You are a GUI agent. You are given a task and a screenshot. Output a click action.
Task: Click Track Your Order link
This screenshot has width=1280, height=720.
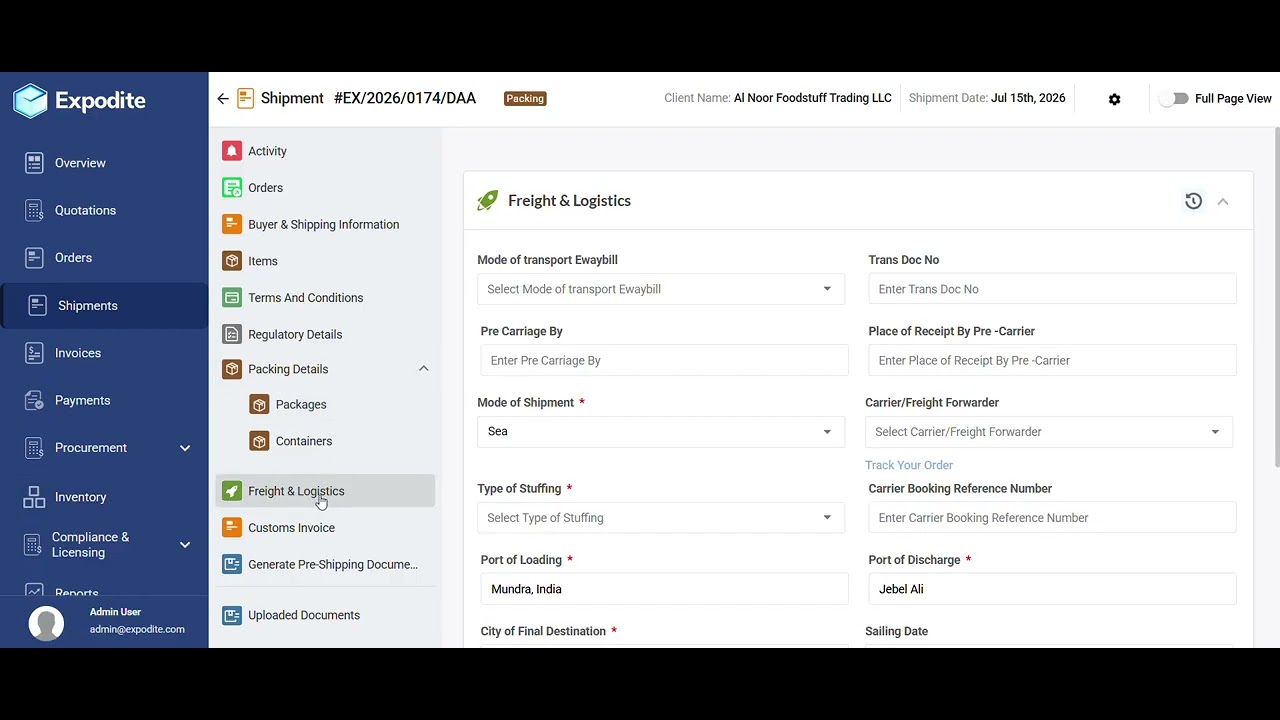click(x=909, y=465)
